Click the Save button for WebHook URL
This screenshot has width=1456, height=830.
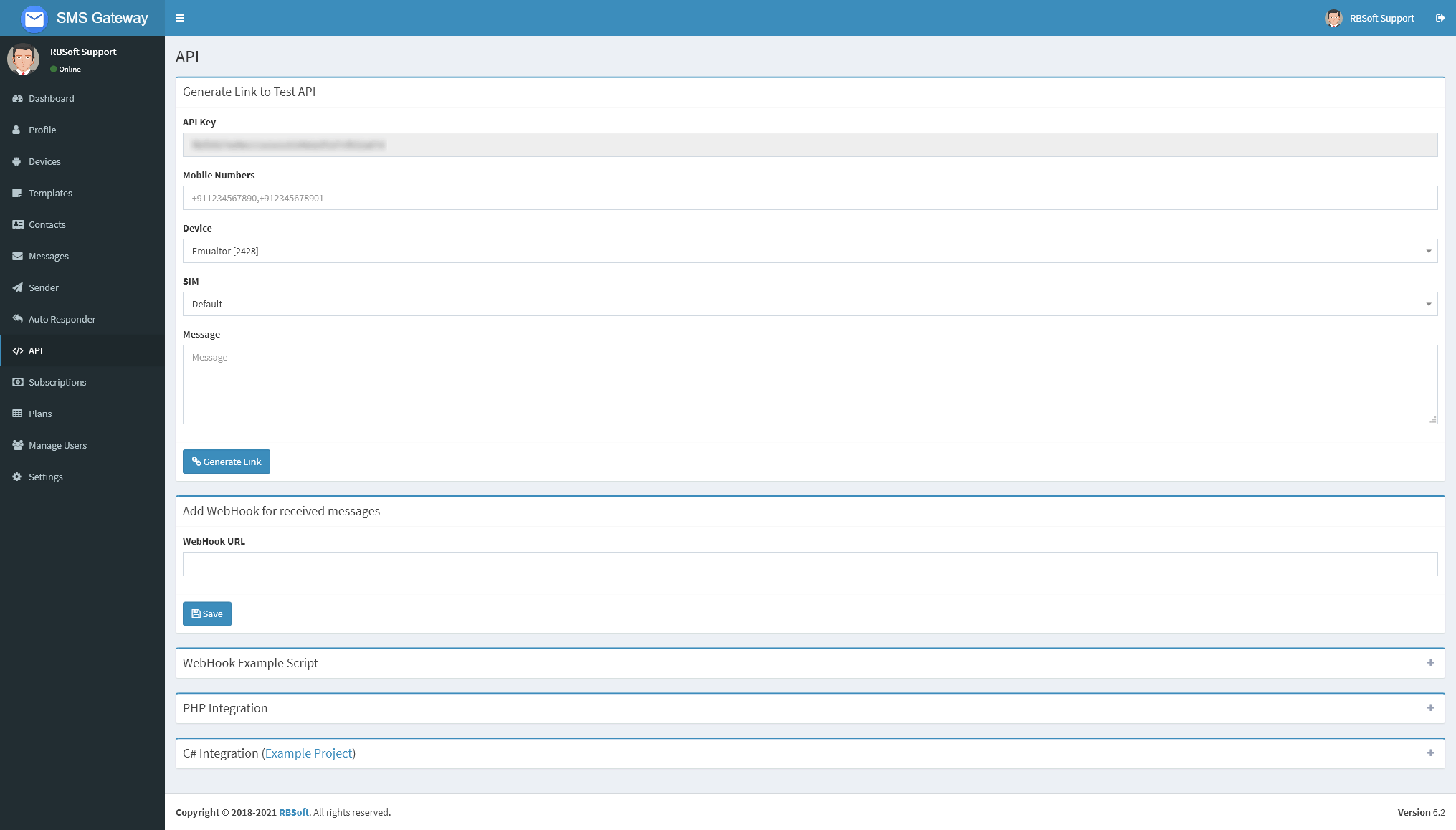[207, 613]
